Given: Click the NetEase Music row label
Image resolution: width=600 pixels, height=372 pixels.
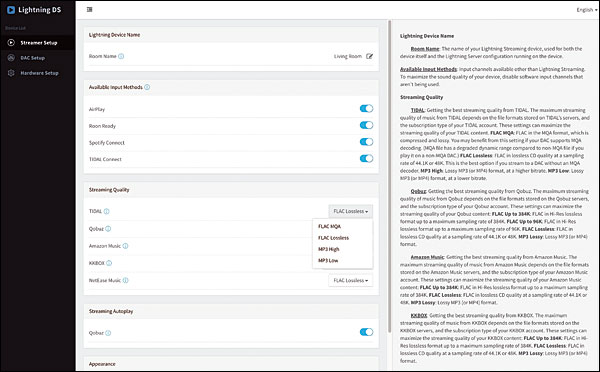Looking at the screenshot, I should click(x=105, y=281).
